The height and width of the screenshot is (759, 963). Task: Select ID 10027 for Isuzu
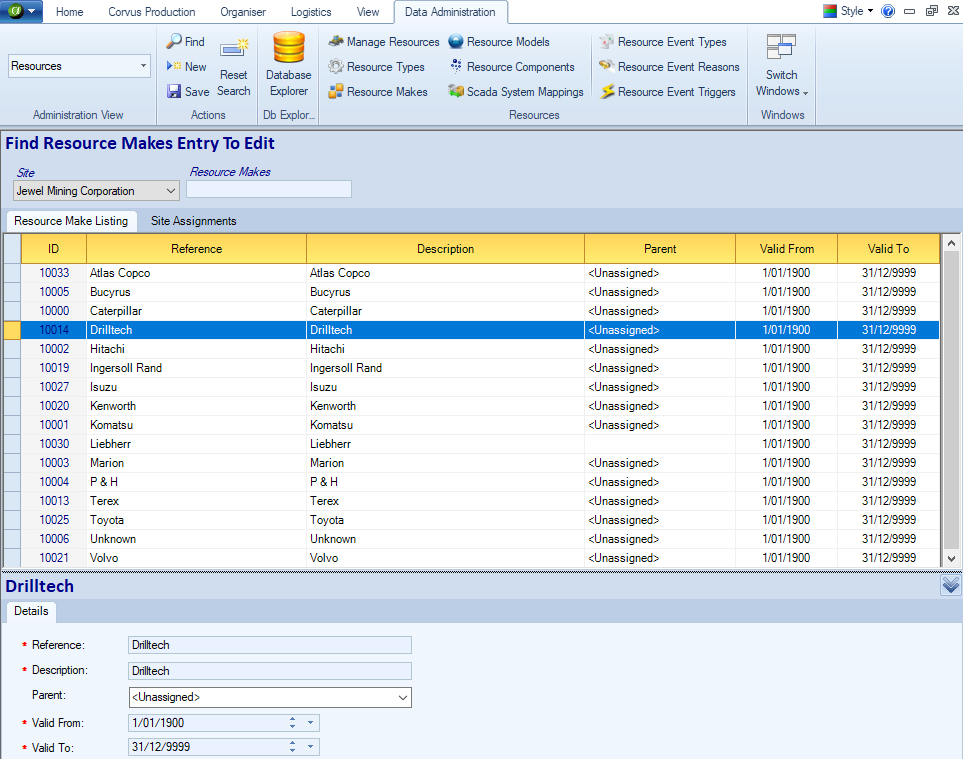tap(54, 387)
